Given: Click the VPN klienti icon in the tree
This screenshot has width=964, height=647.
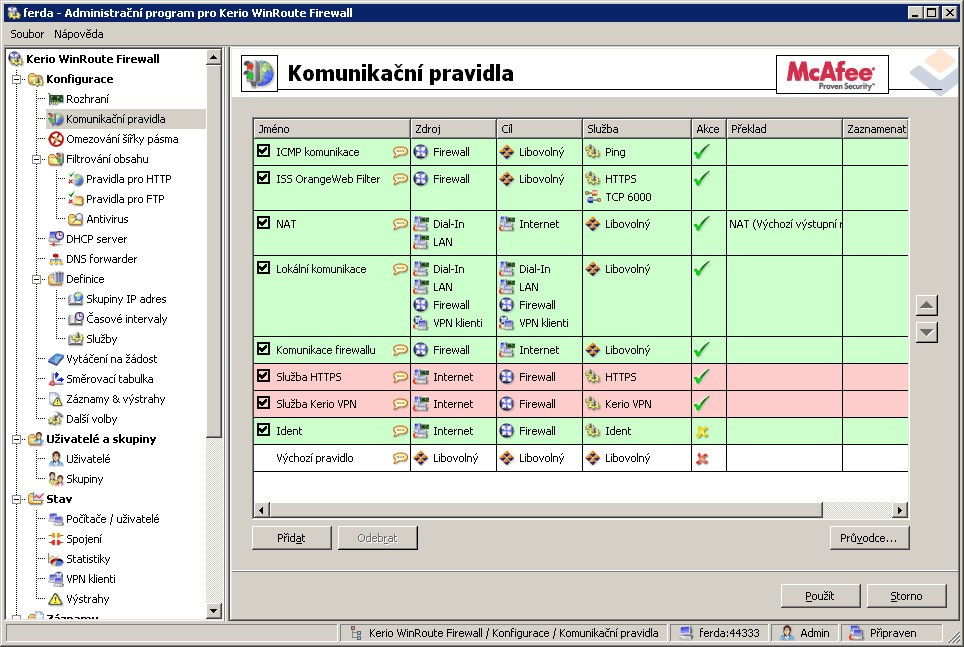Looking at the screenshot, I should click(56, 579).
